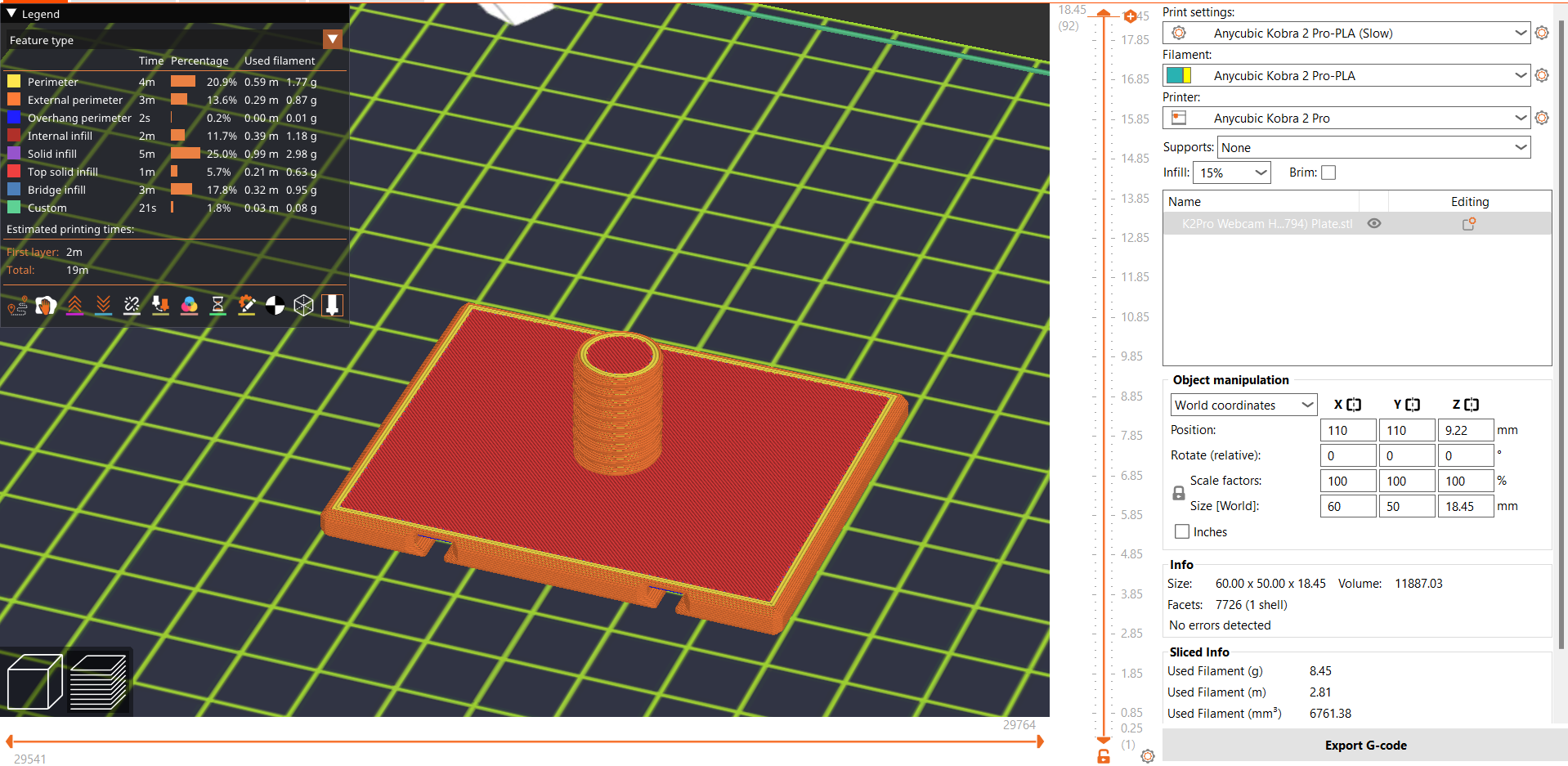Click the Size X field showing 60
1568x766 pixels.
[x=1348, y=506]
